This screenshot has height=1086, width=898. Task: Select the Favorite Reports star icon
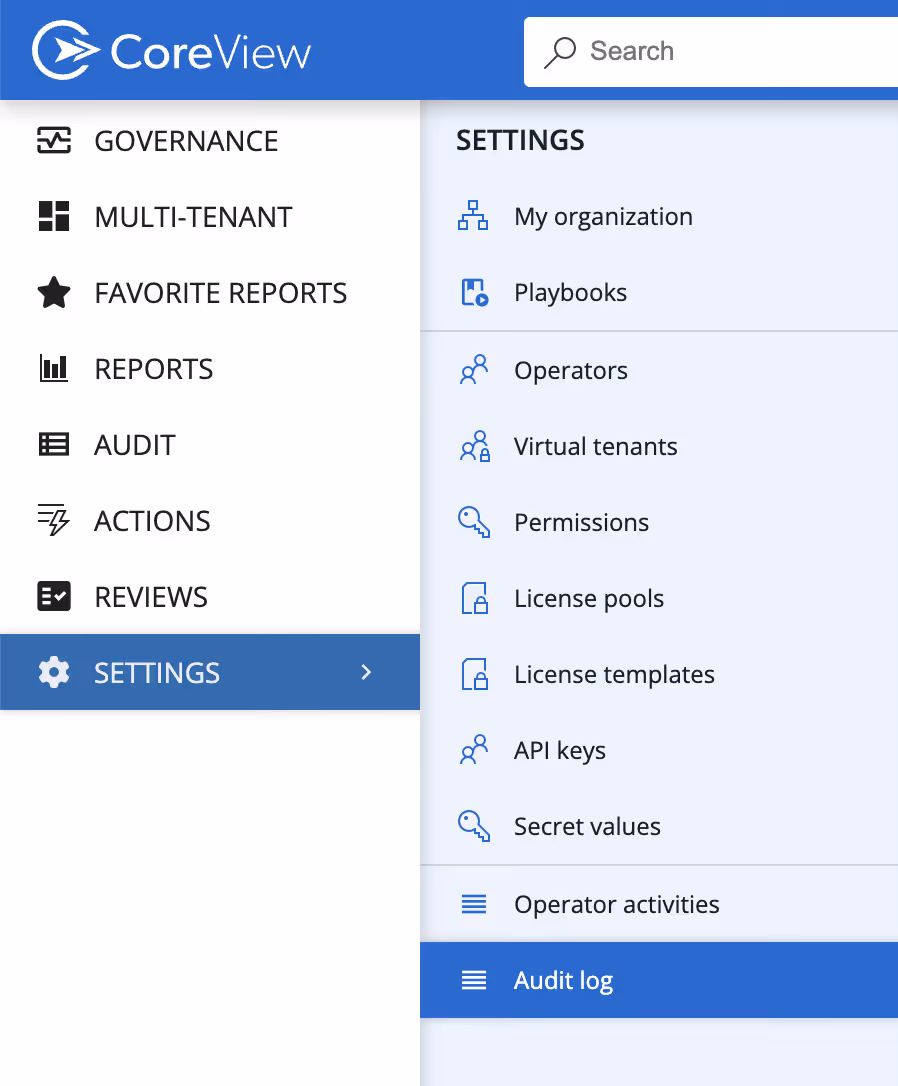(x=54, y=293)
